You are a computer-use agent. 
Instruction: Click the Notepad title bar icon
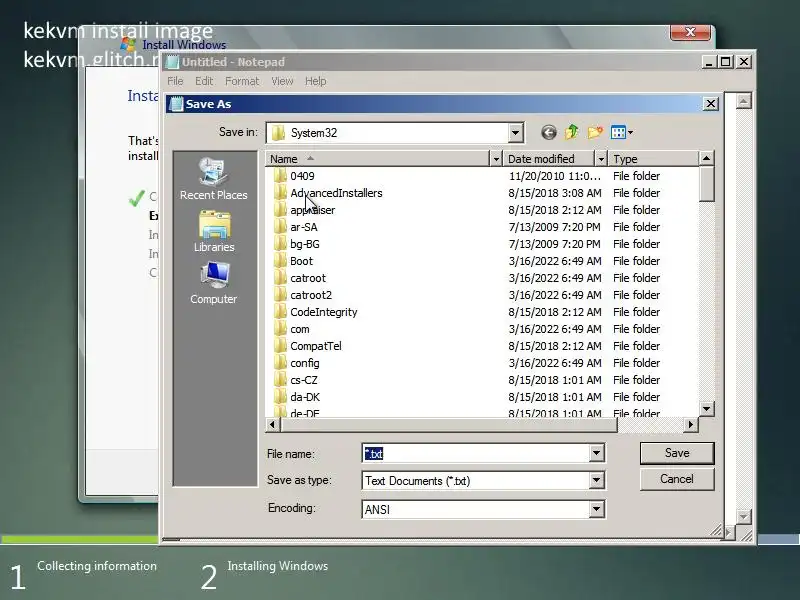pyautogui.click(x=172, y=62)
